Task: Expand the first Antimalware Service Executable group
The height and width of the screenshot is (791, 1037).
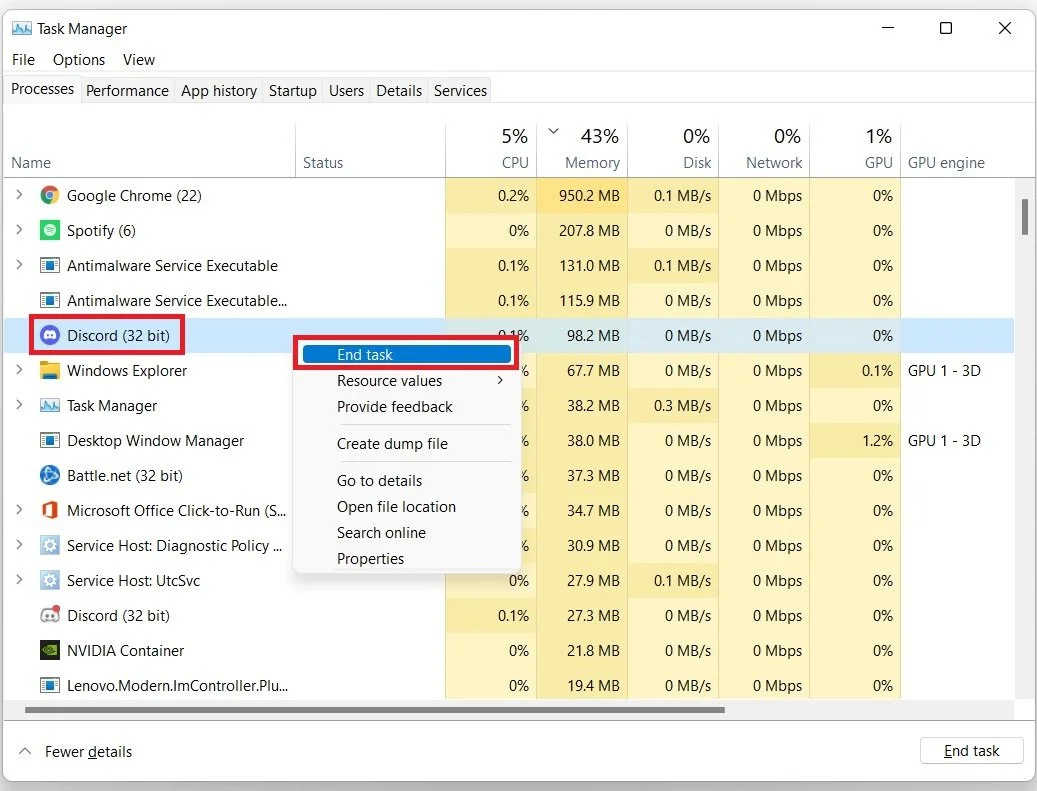Action: point(19,265)
